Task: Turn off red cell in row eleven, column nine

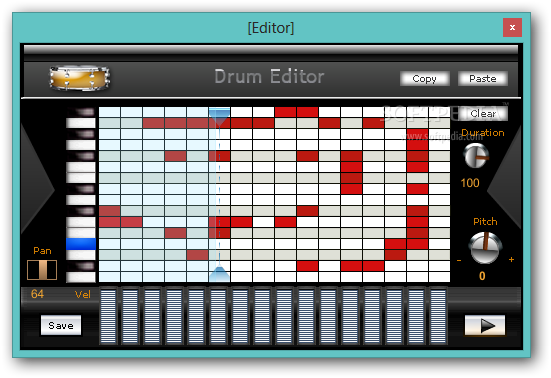Action: coord(285,222)
